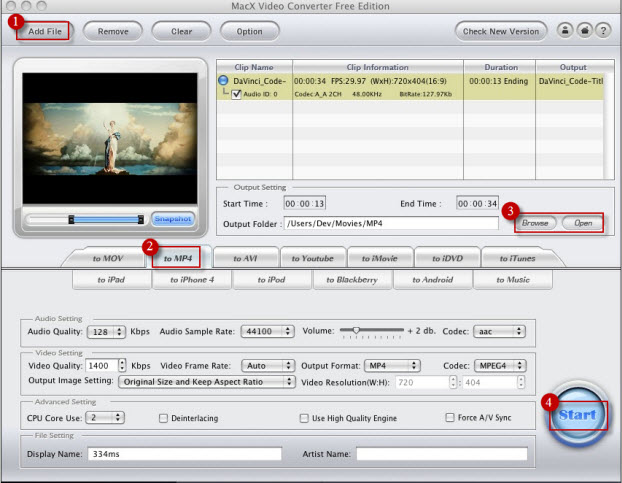This screenshot has height=483, width=622.
Task: Click the End Time field
Action: click(477, 203)
